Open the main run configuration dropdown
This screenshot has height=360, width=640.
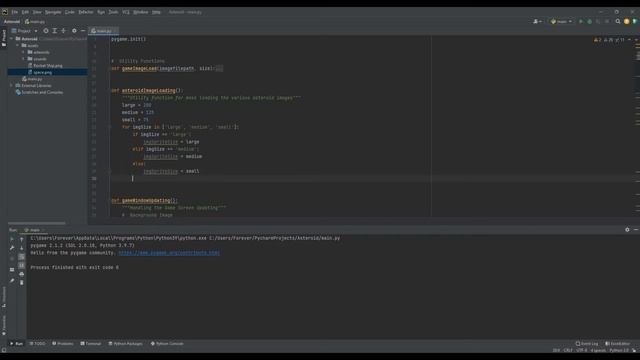click(561, 22)
